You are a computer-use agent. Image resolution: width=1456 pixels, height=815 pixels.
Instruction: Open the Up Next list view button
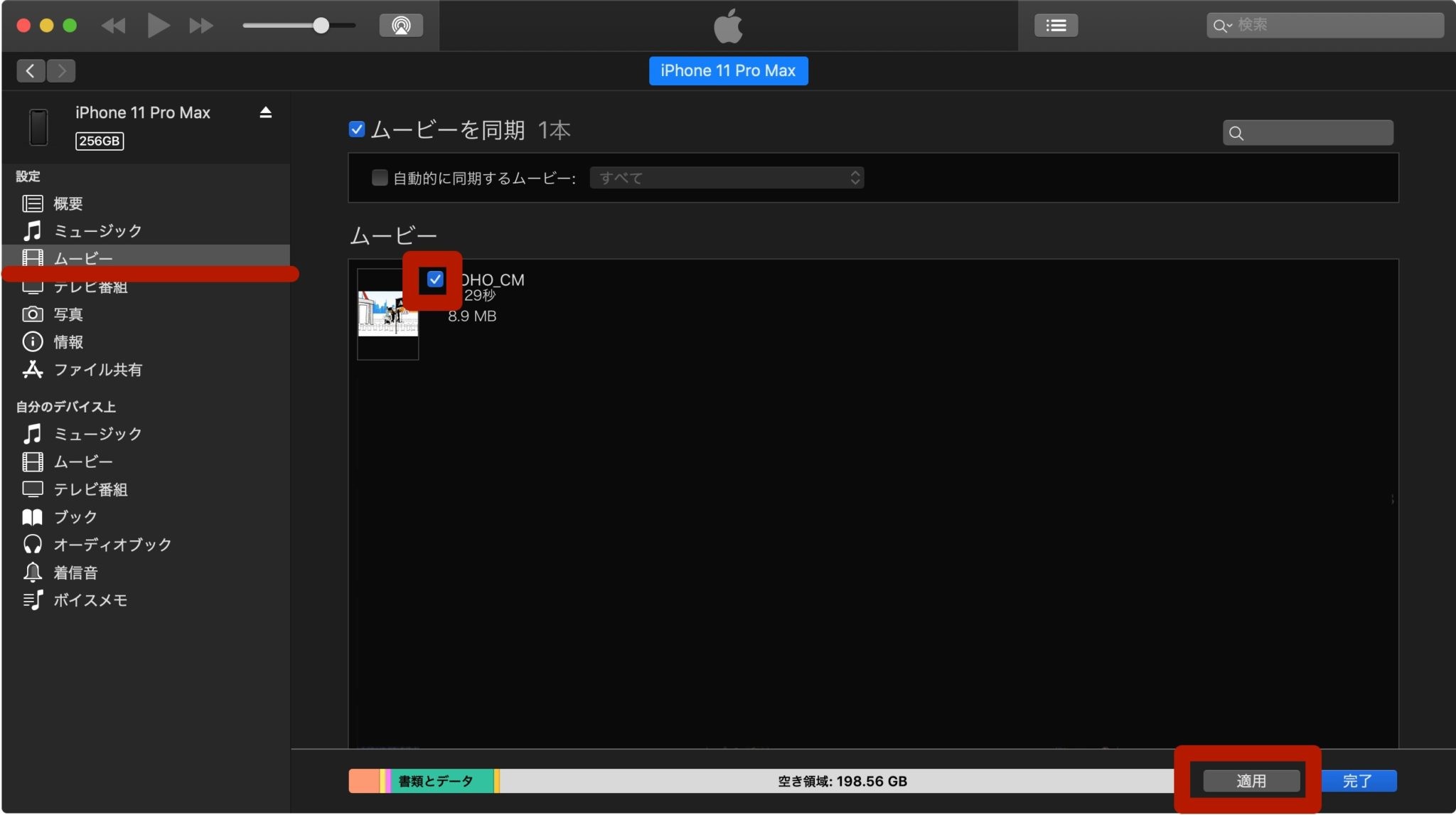[1056, 26]
